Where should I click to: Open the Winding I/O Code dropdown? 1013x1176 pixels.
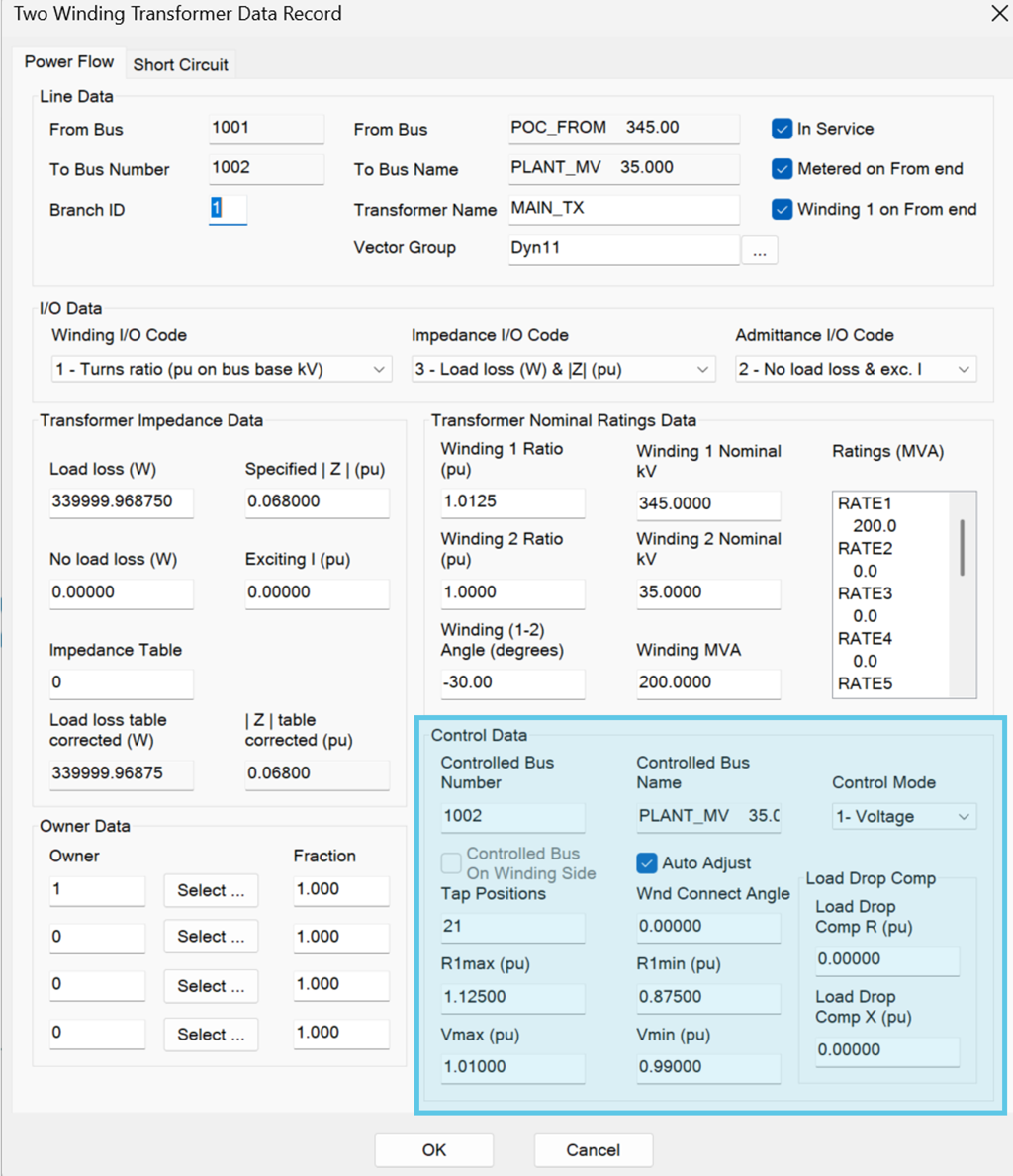pos(222,369)
